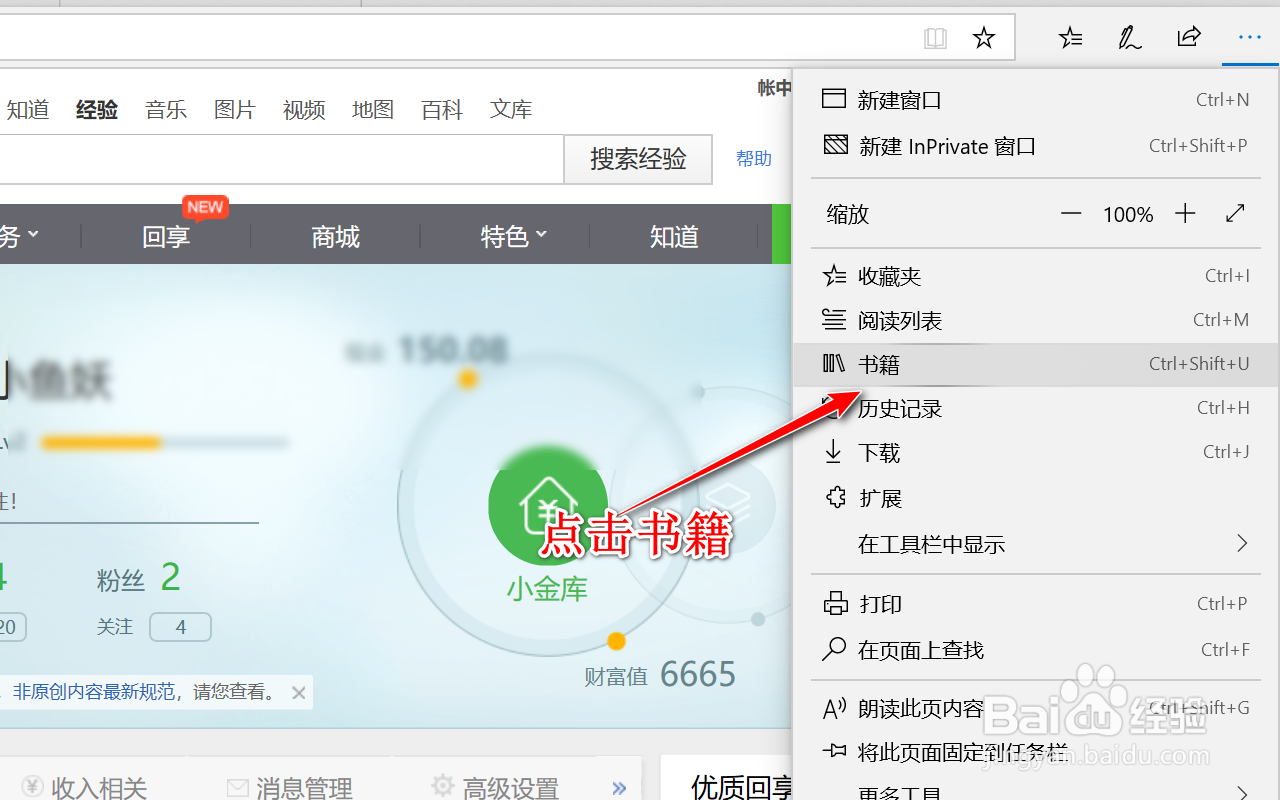Click the 搜索经验 search button
The image size is (1280, 800).
tap(638, 159)
